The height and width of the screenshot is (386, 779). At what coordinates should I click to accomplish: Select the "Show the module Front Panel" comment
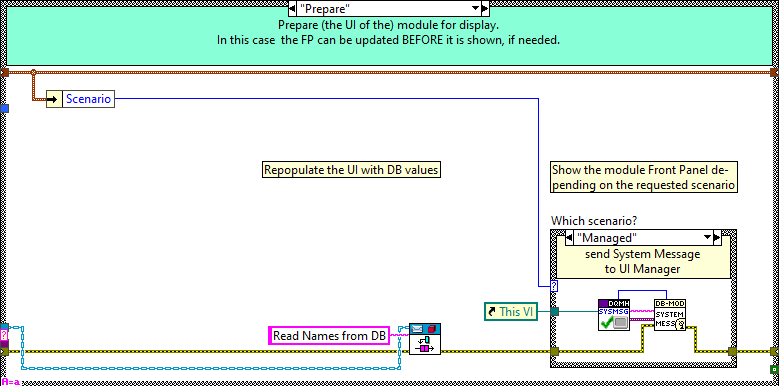click(x=644, y=177)
